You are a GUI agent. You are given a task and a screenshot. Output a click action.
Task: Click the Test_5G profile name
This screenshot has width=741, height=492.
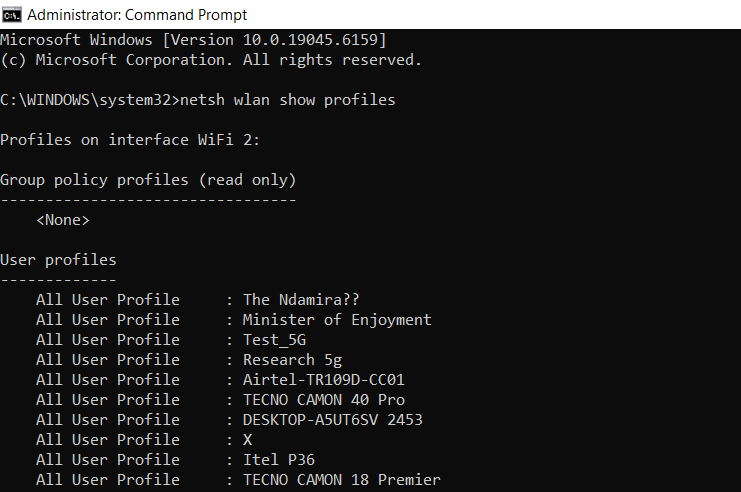274,340
